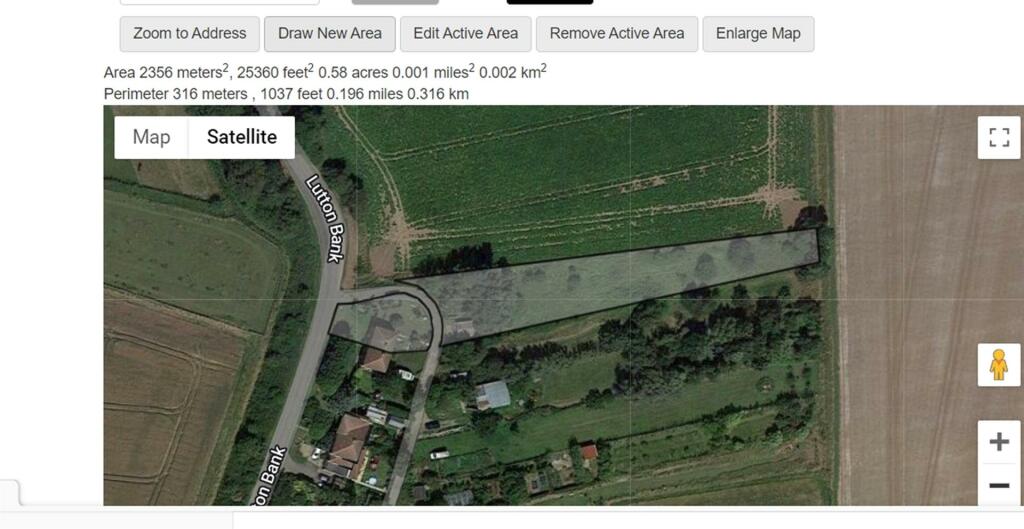Select the Street View pegman icon
The height and width of the screenshot is (529, 1024).
coord(999,364)
